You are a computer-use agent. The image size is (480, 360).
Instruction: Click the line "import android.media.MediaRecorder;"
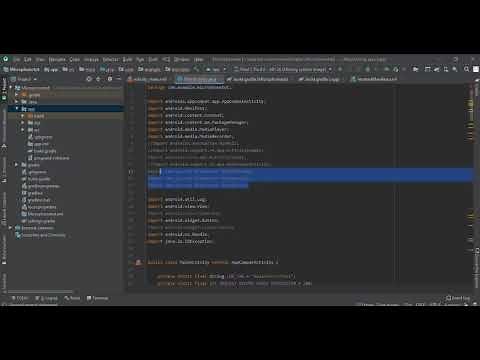pyautogui.click(x=191, y=136)
